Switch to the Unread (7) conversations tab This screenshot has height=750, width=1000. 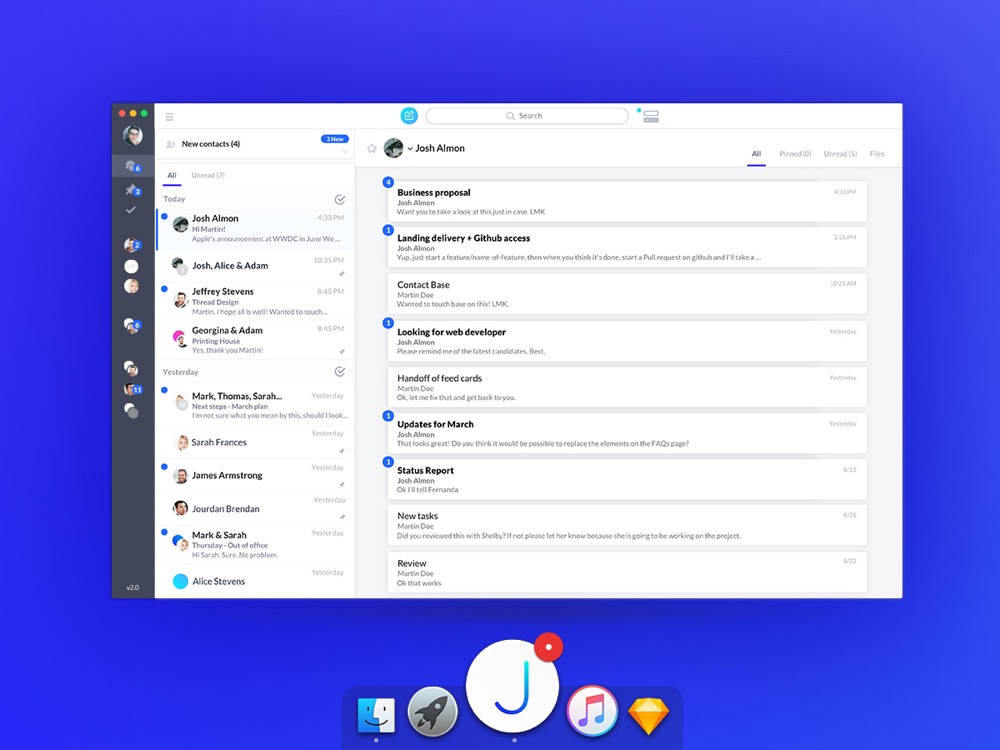tap(208, 175)
